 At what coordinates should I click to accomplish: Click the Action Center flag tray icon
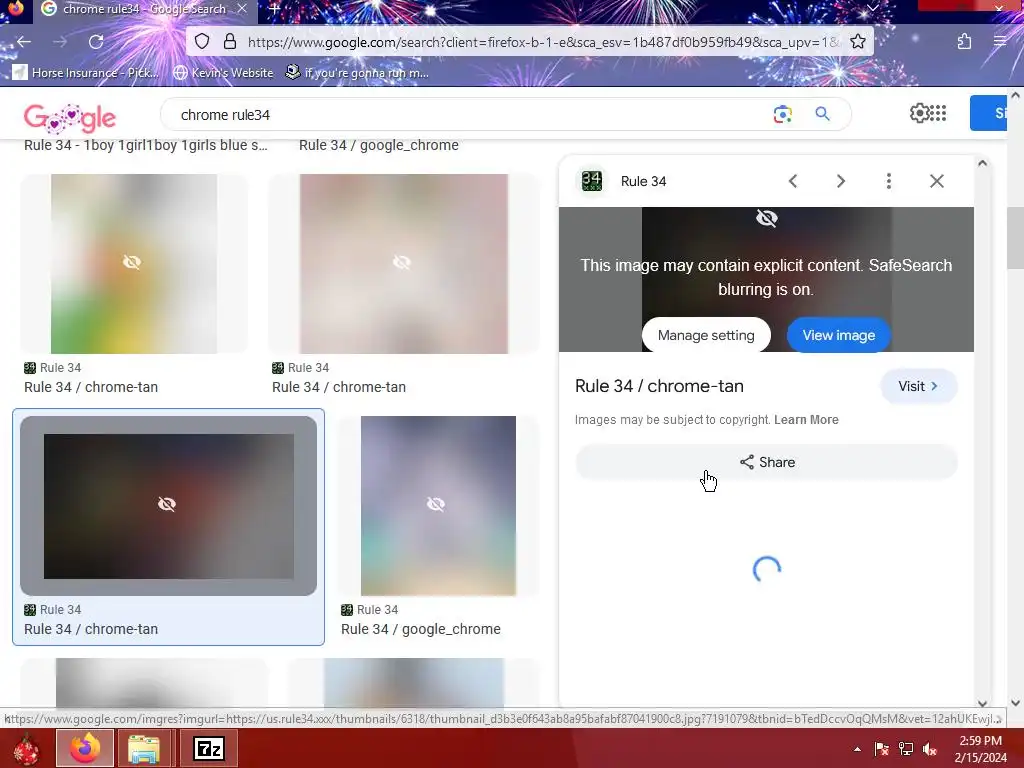click(x=881, y=749)
